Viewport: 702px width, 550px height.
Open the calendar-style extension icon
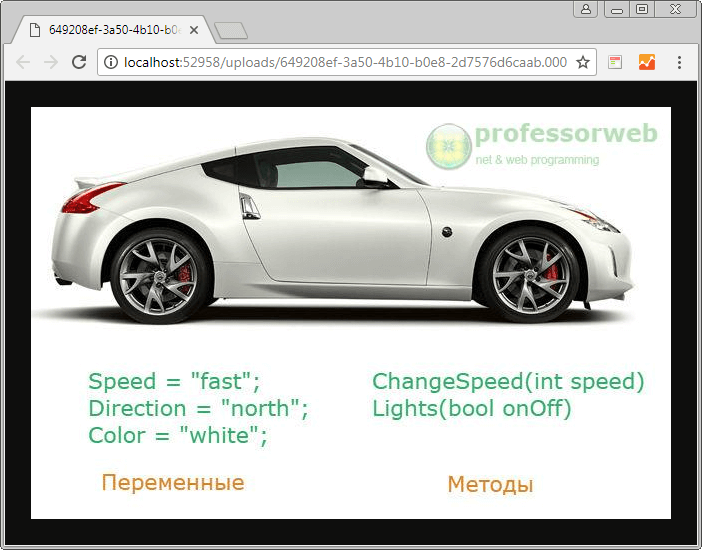(615, 62)
